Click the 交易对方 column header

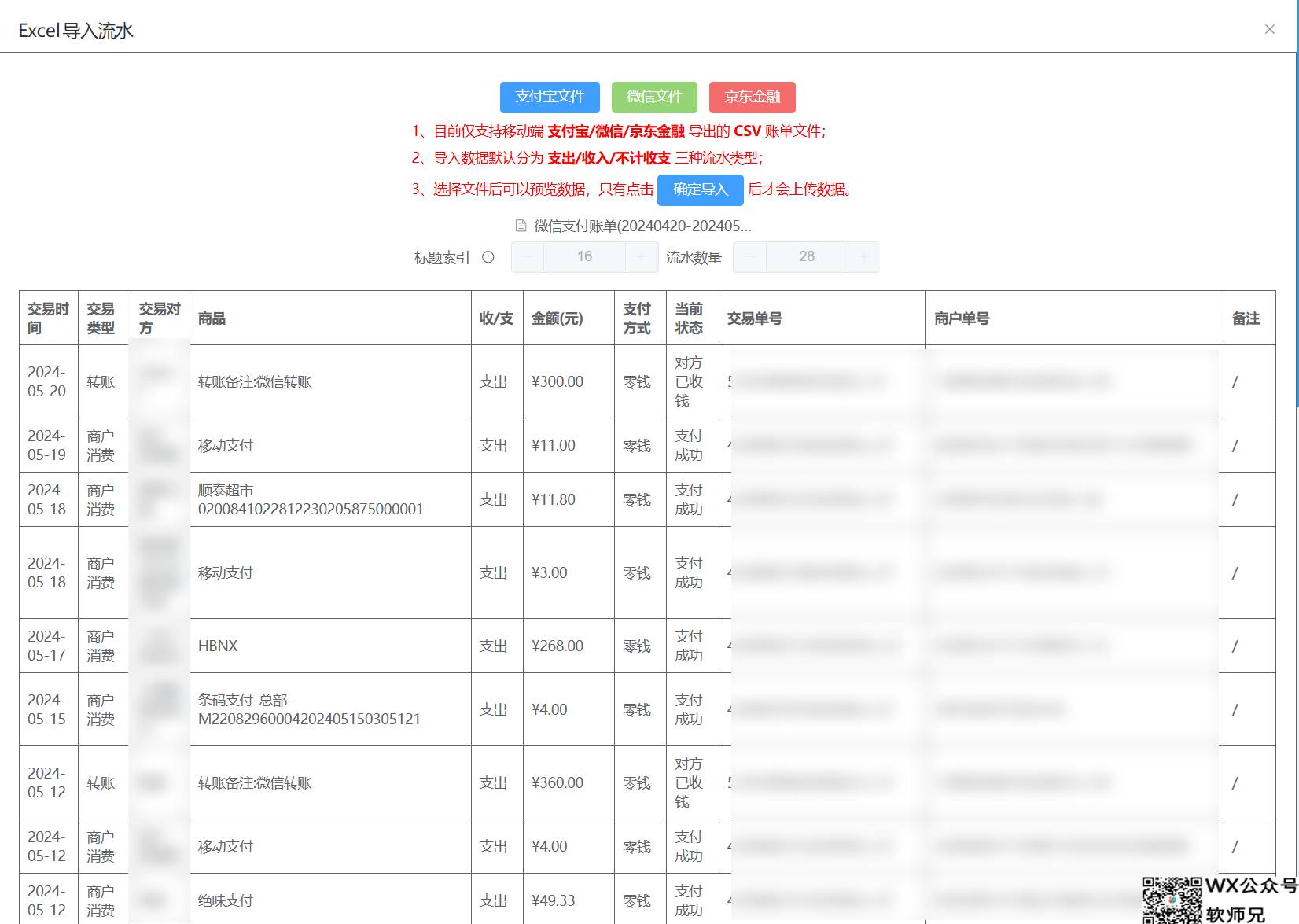pyautogui.click(x=160, y=318)
